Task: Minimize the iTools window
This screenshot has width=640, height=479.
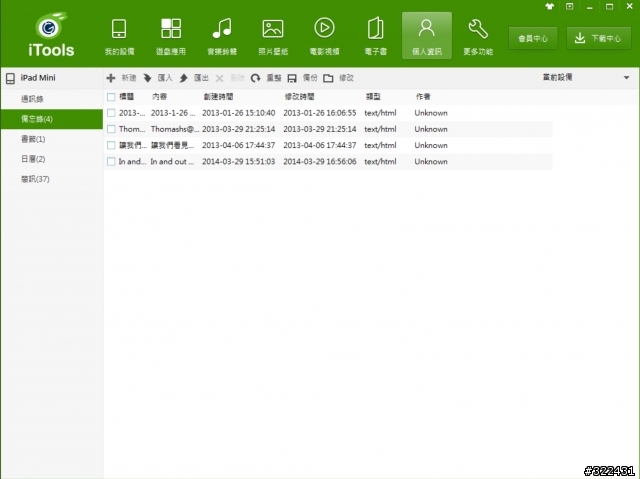Action: tap(589, 7)
